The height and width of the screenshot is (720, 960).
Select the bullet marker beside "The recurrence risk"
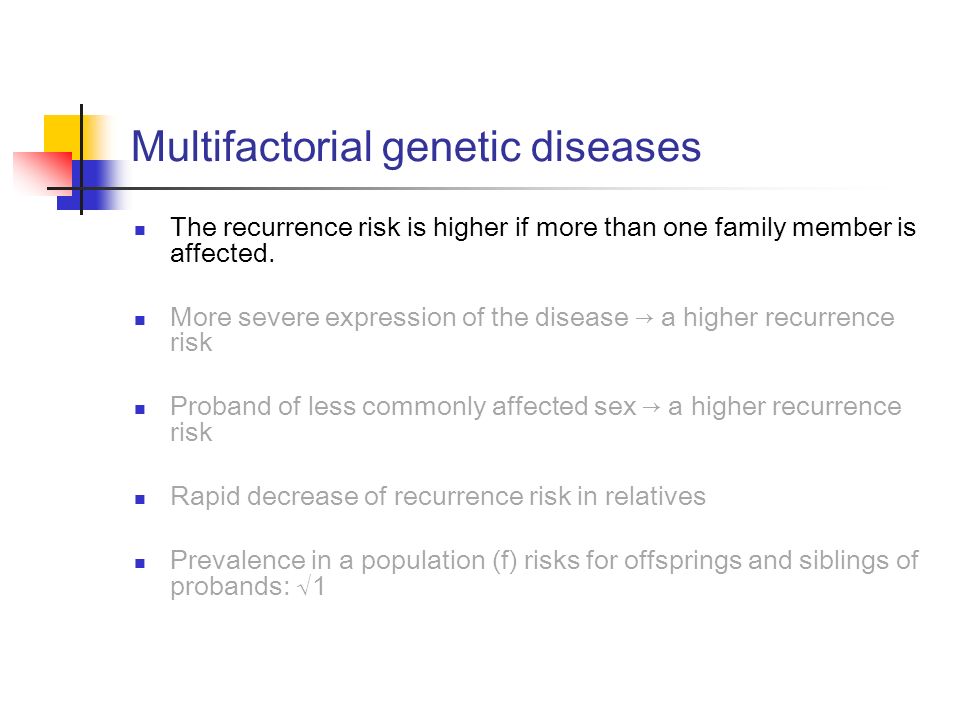(140, 231)
